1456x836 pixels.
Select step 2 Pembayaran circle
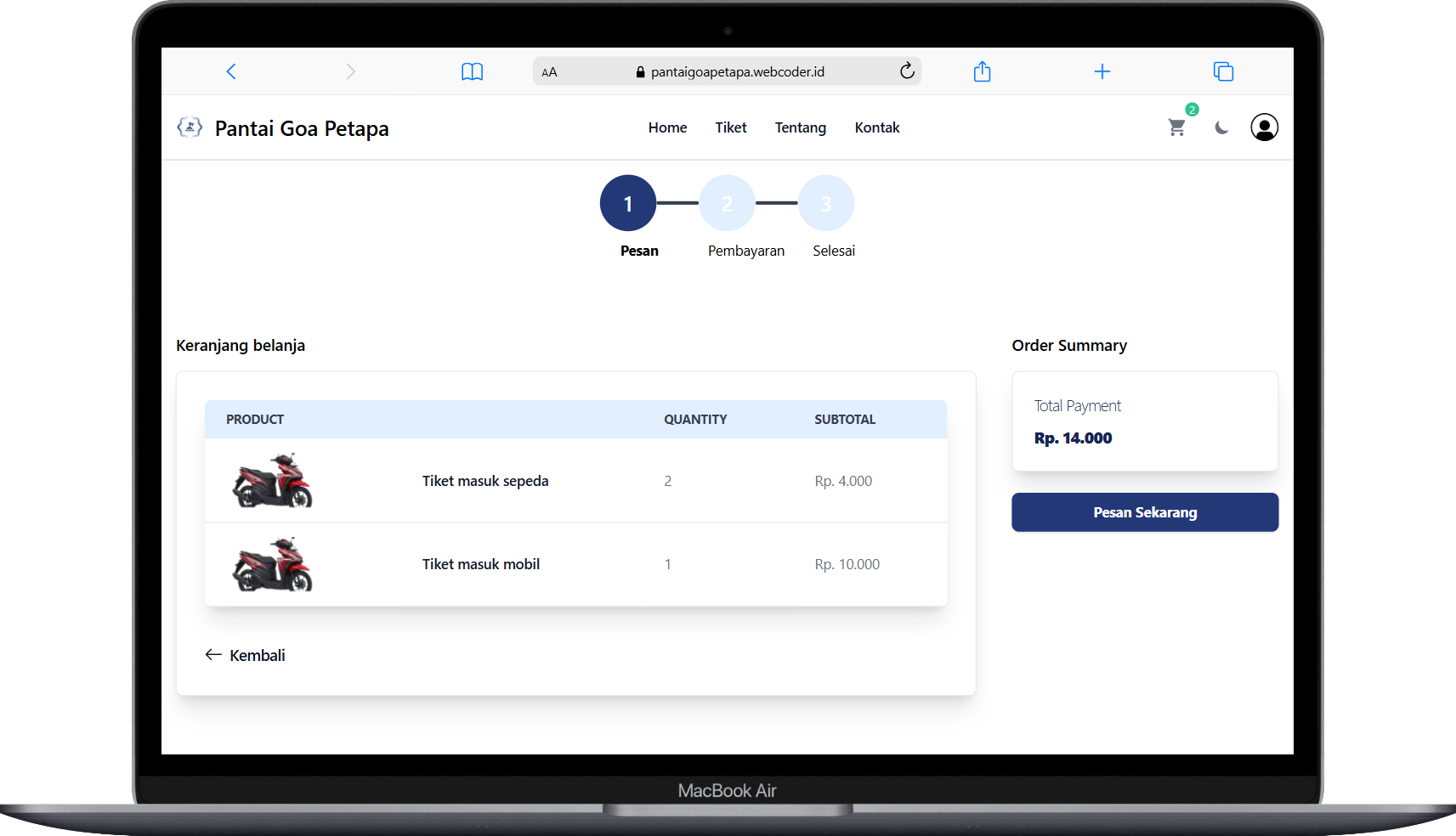click(728, 203)
